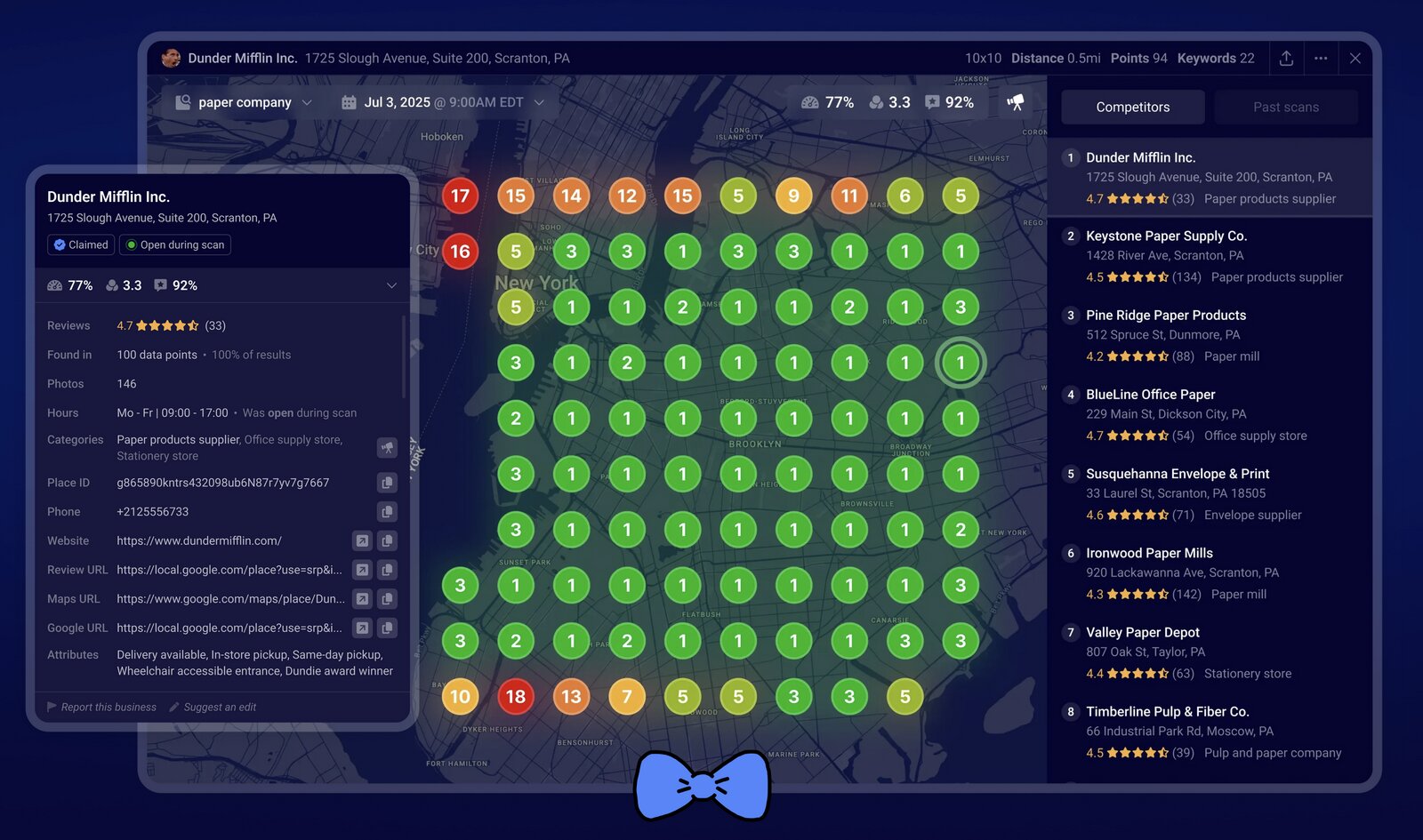Viewport: 1423px width, 840px height.
Task: Switch to the Past scans tab
Action: click(x=1286, y=107)
